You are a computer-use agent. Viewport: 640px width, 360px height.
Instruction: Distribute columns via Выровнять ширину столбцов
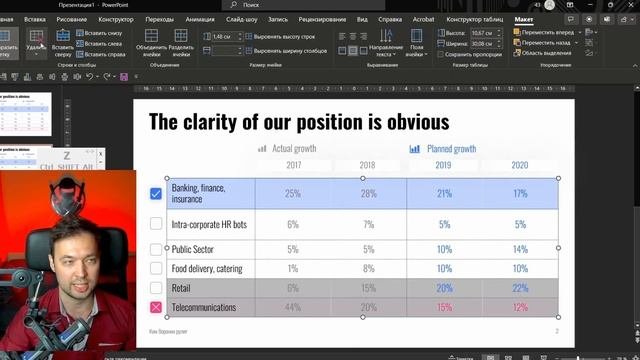click(286, 51)
